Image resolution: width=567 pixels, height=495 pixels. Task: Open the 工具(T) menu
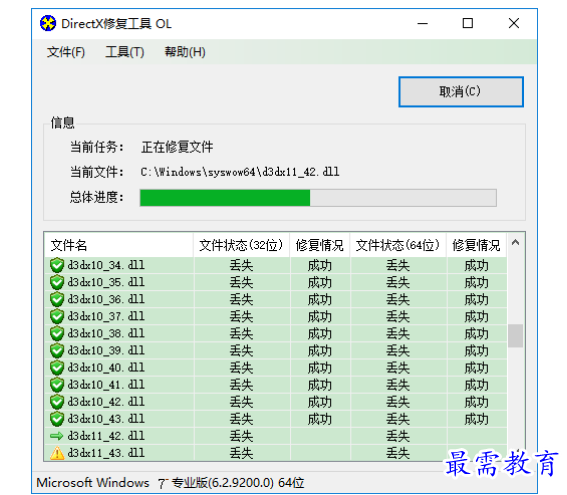125,52
